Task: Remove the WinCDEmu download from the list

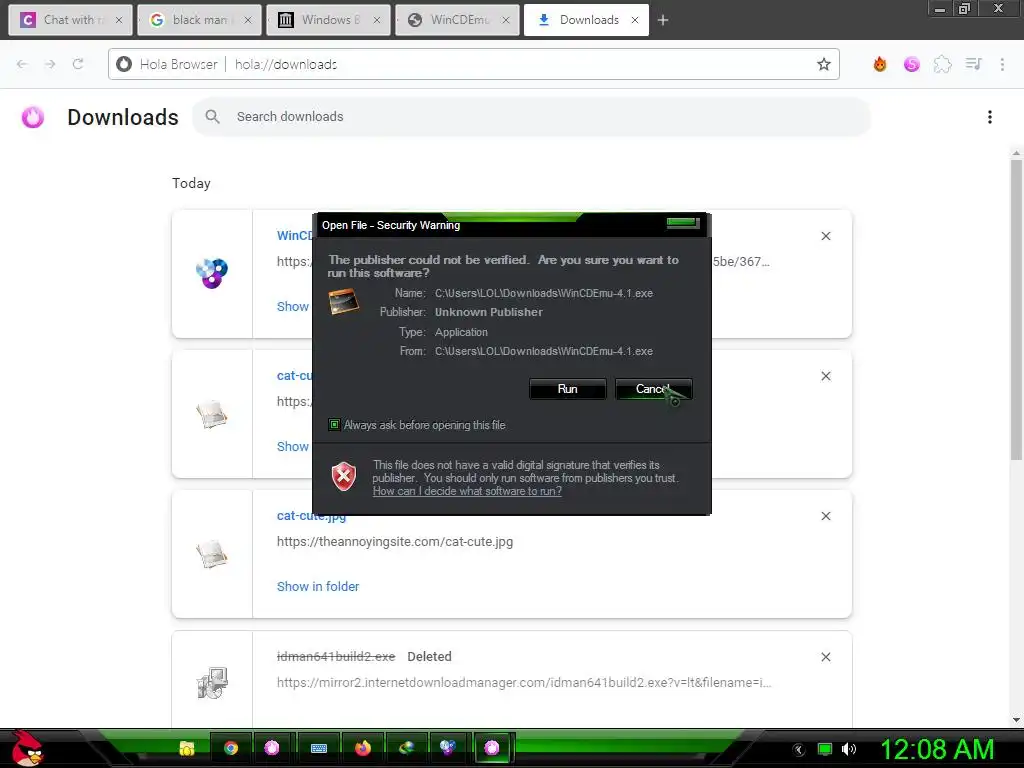Action: (825, 236)
